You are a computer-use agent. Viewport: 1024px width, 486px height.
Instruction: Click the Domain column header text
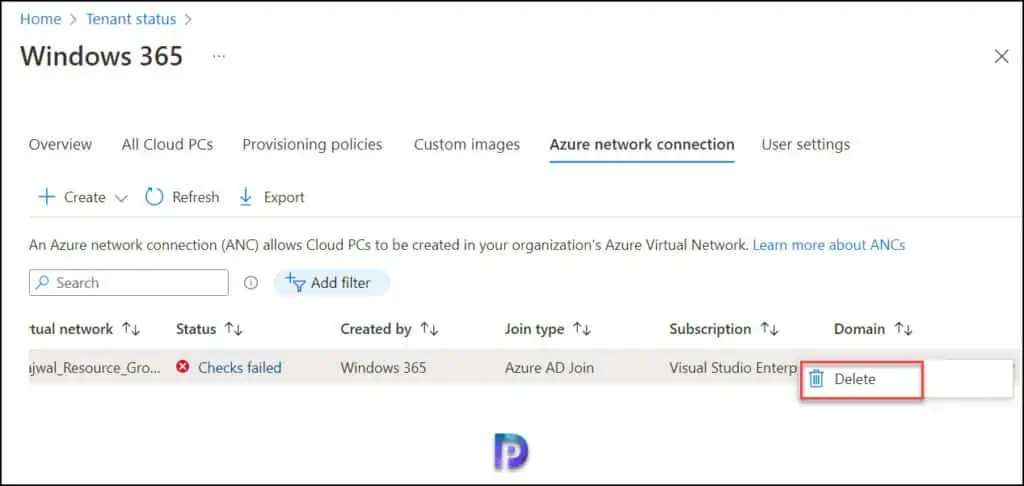click(x=859, y=329)
